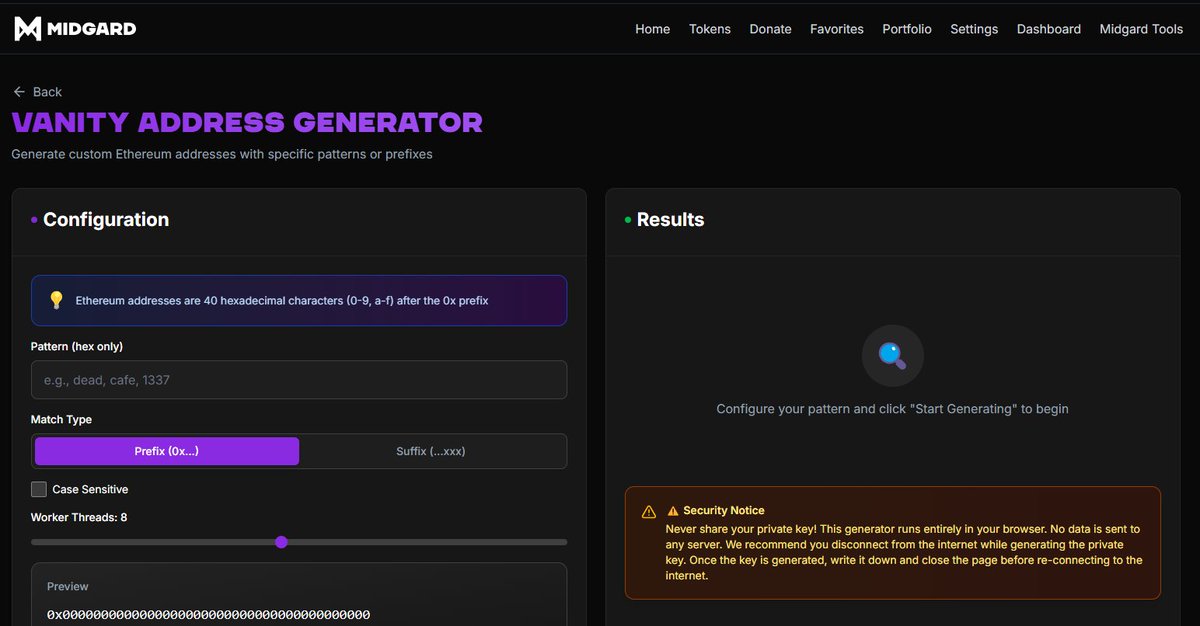Enable the Case Sensitive checkbox
The height and width of the screenshot is (626, 1200).
click(x=39, y=489)
